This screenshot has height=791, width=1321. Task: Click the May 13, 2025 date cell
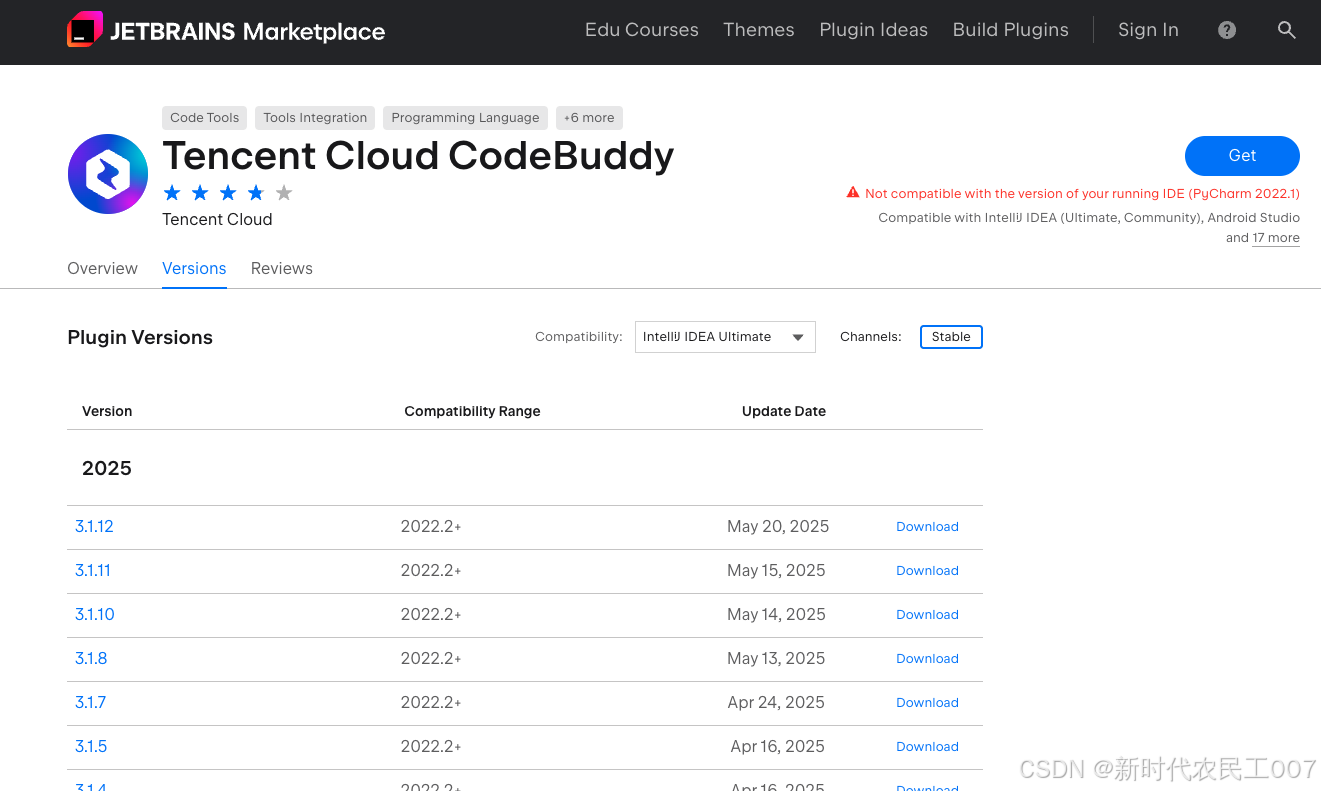point(776,658)
